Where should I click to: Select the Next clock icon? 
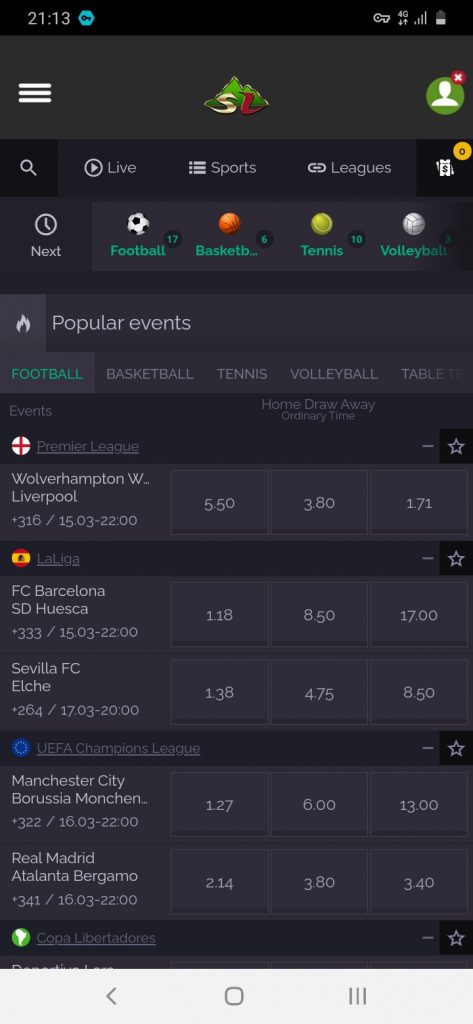coord(46,225)
